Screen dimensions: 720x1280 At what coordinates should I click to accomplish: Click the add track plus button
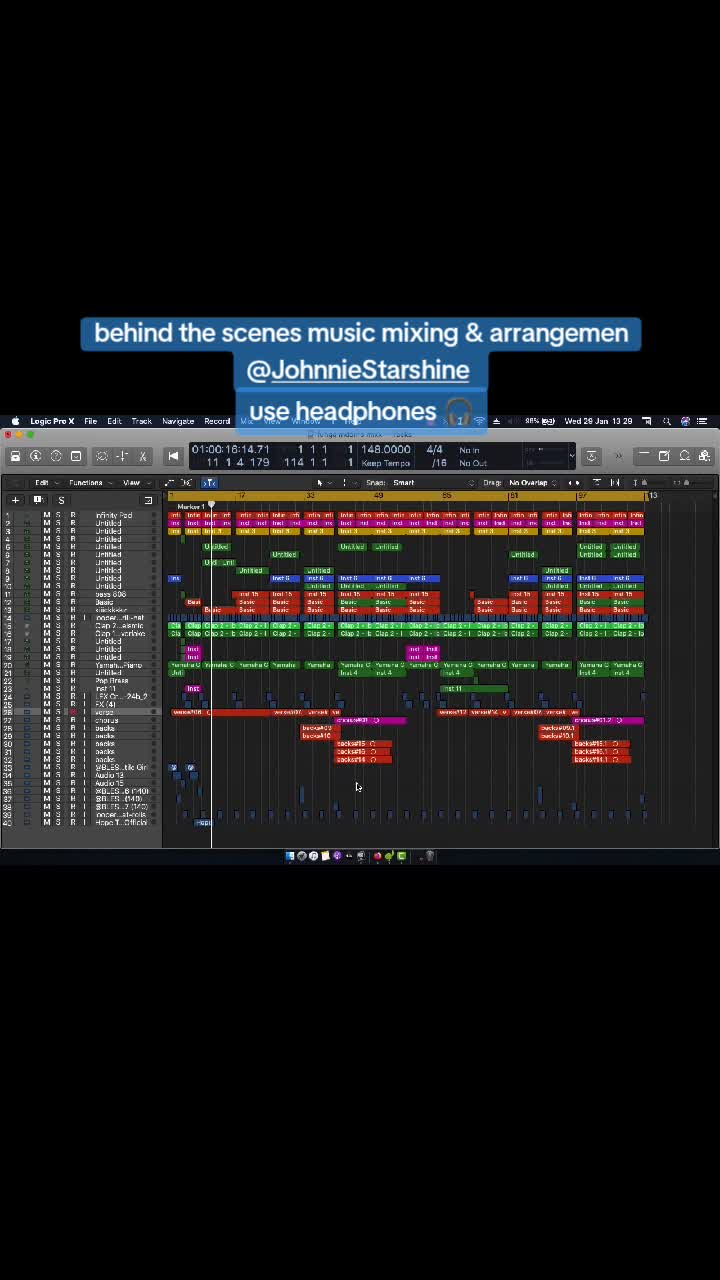coord(15,500)
